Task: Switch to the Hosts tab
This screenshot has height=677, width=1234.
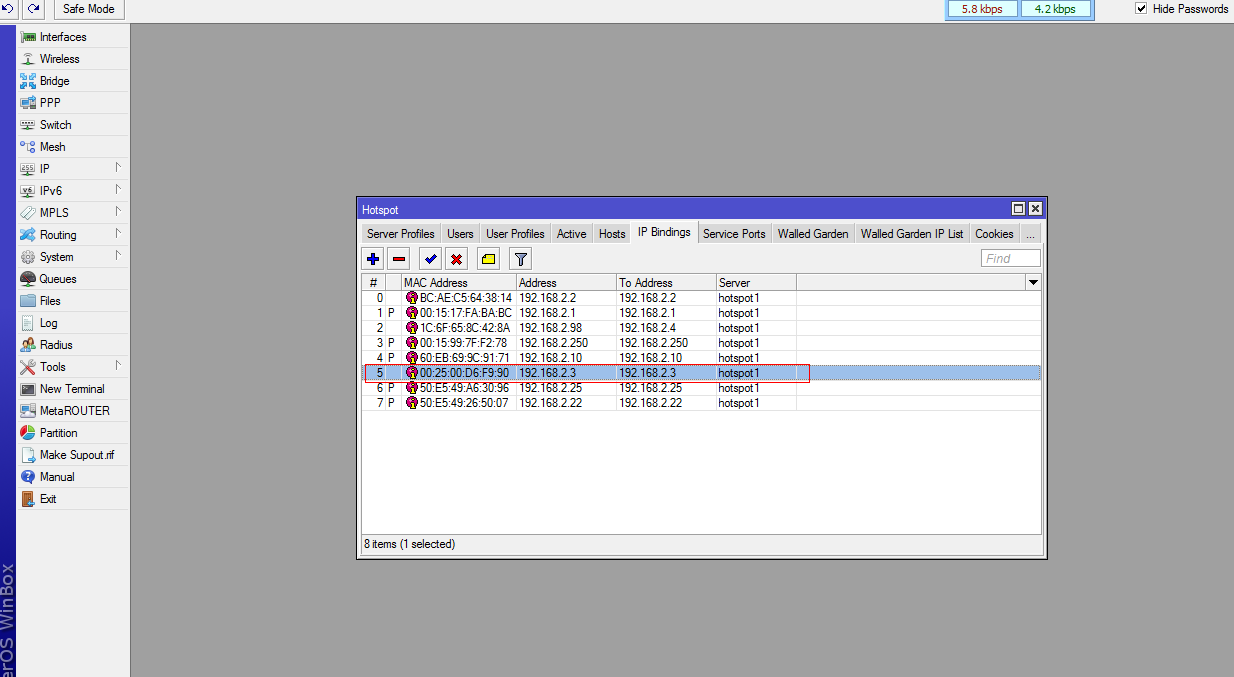Action: click(x=612, y=234)
